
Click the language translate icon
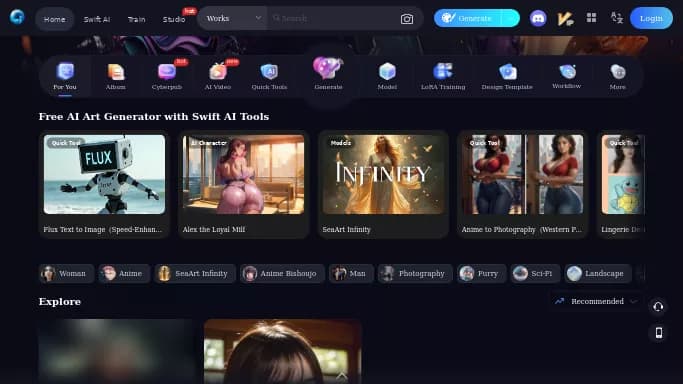point(616,18)
